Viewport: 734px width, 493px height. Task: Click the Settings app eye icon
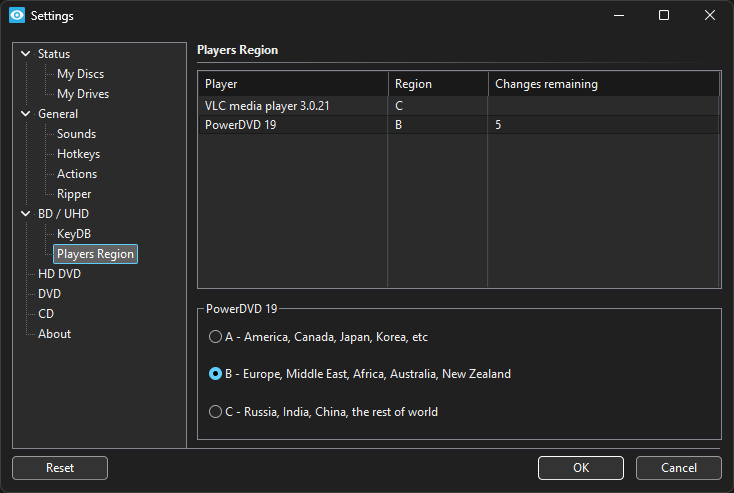[x=17, y=15]
